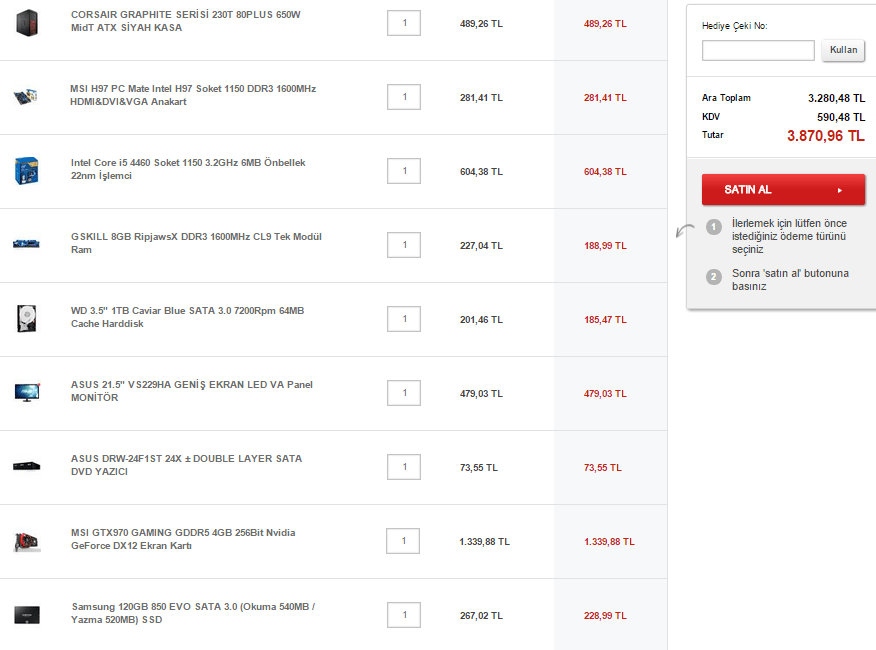Click the WD Caviar Blue hard disk image

26,319
